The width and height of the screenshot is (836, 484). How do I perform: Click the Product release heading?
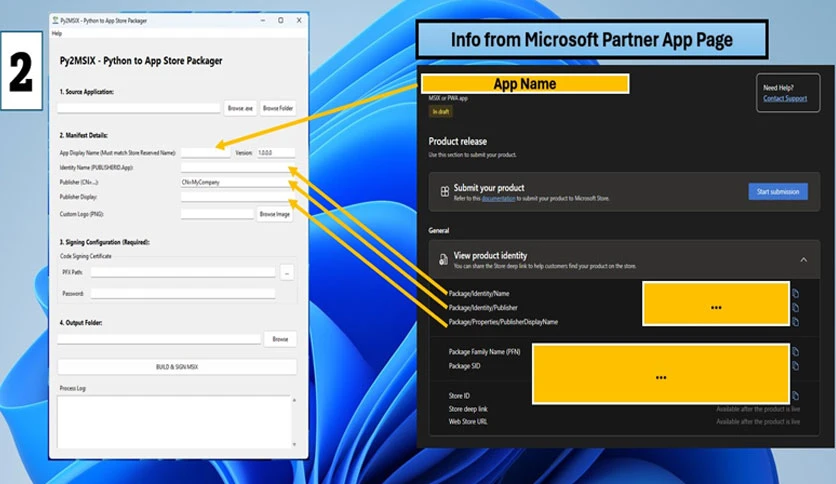[x=457, y=142]
